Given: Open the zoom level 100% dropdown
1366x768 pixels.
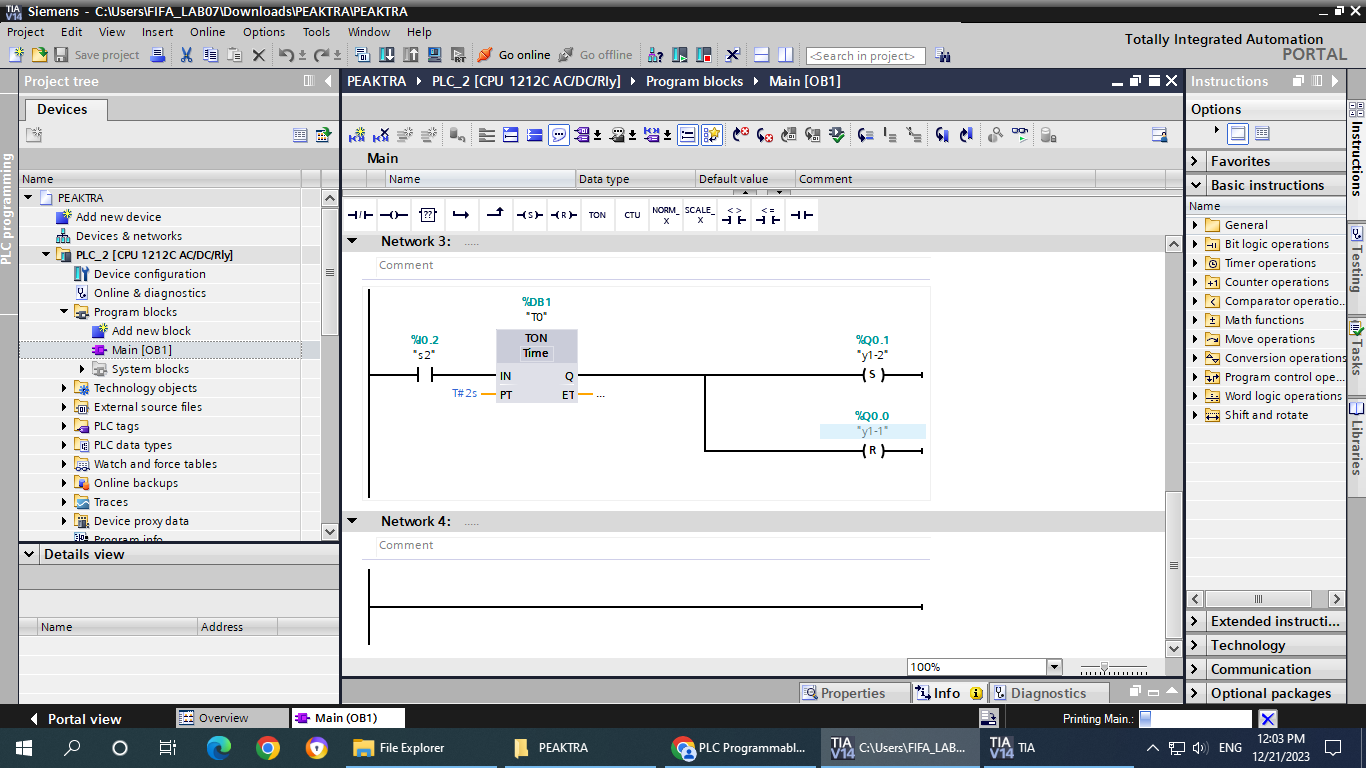Looking at the screenshot, I should 1053,667.
